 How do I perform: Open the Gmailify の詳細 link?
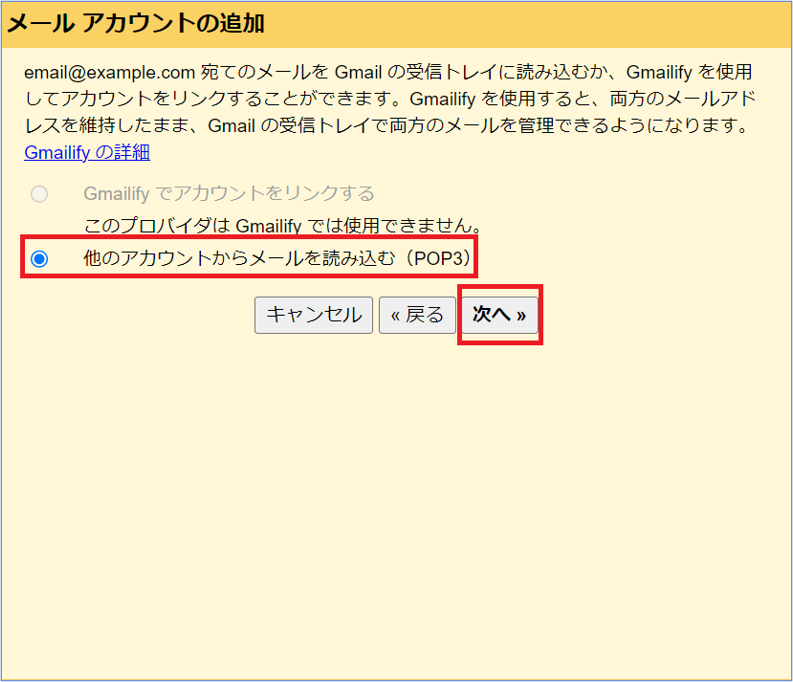tap(87, 152)
